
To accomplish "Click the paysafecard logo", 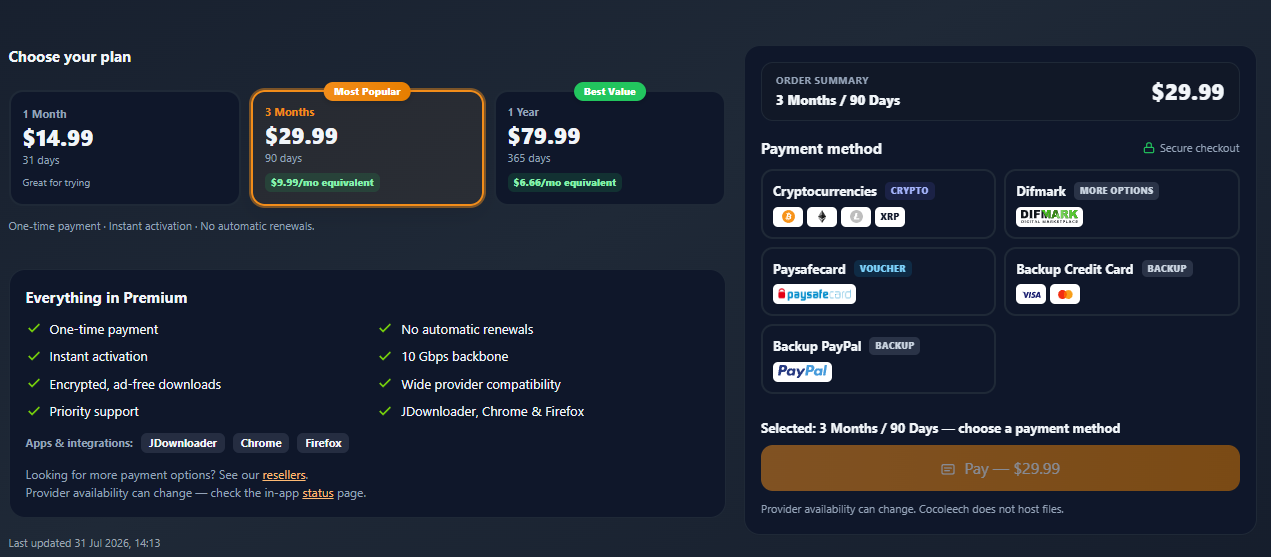I will [815, 294].
